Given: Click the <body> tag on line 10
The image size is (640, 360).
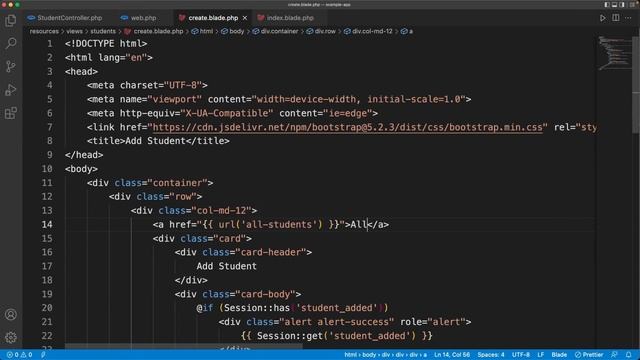Looking at the screenshot, I should click(x=81, y=169).
